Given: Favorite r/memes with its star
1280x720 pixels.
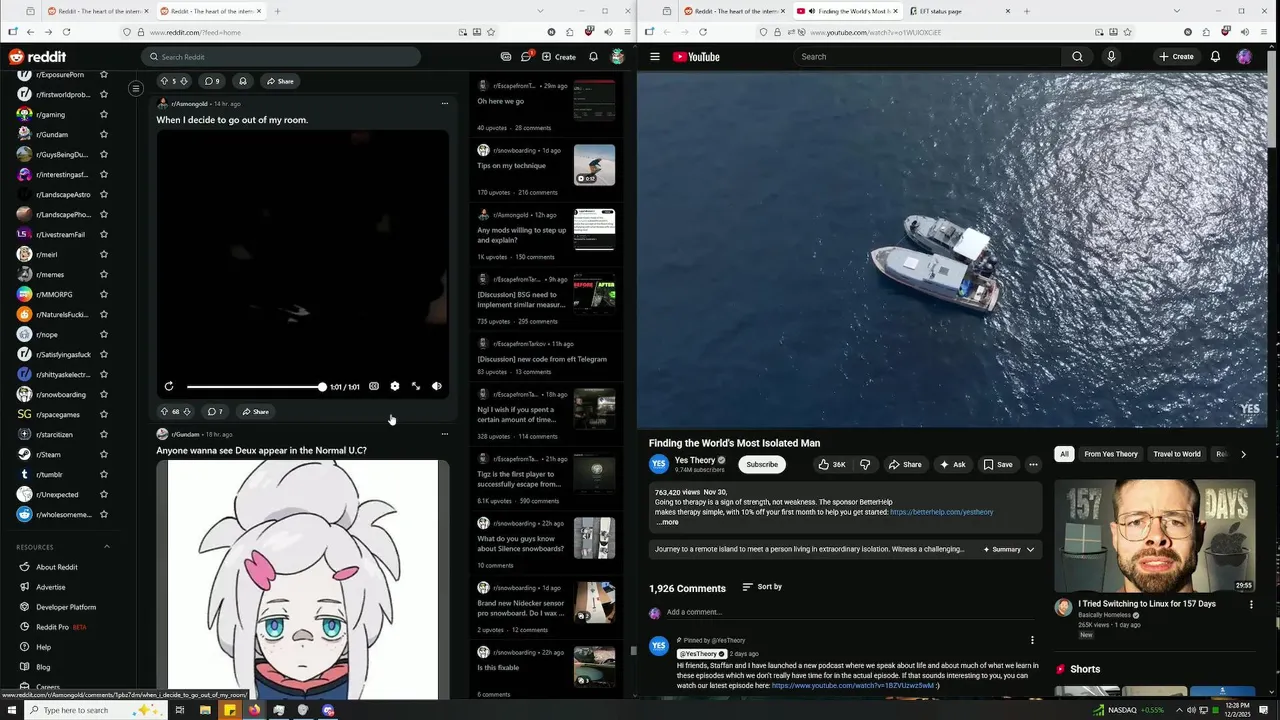Looking at the screenshot, I should coord(104,274).
